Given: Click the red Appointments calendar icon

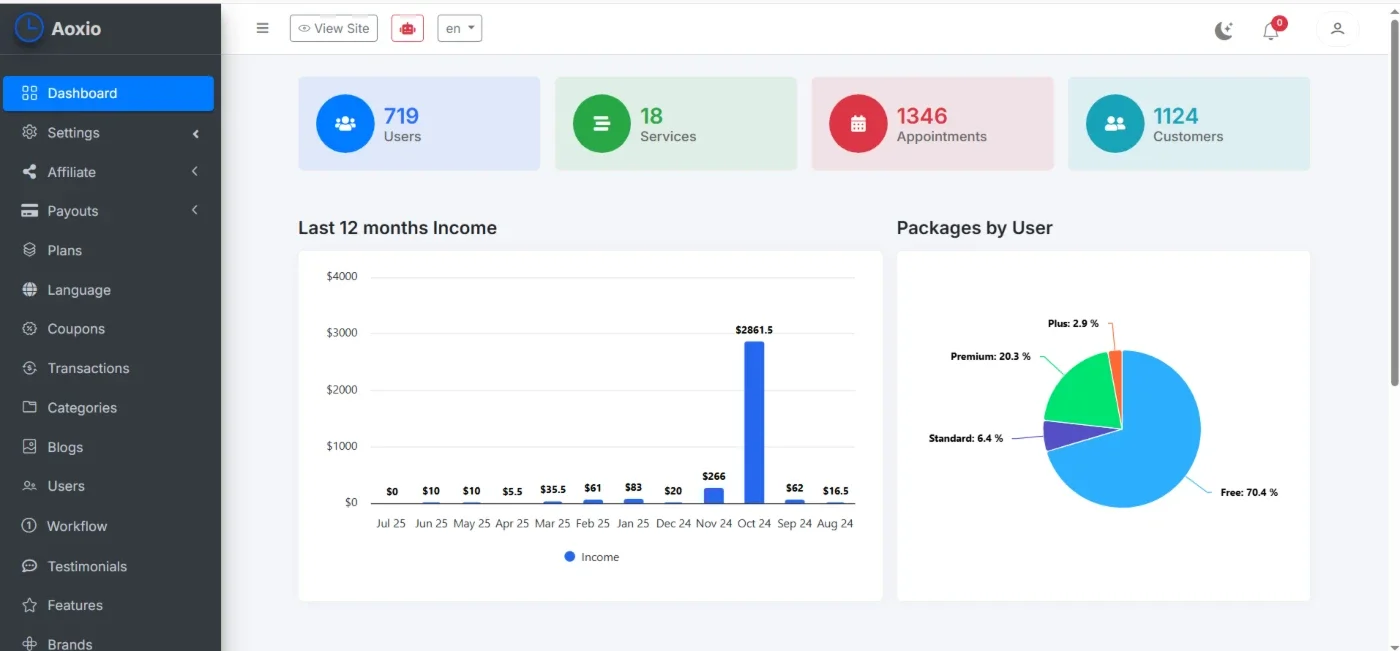Looking at the screenshot, I should coord(858,124).
